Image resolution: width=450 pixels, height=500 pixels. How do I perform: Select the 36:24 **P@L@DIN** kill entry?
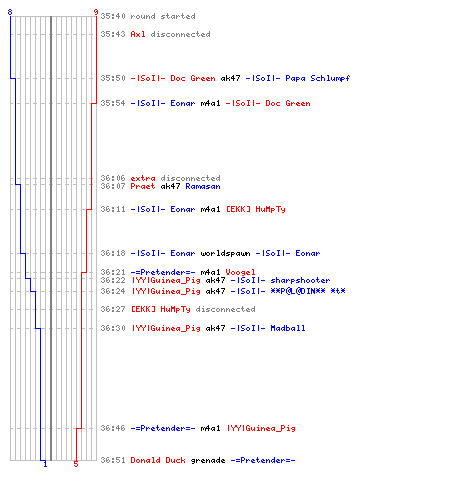(223, 291)
